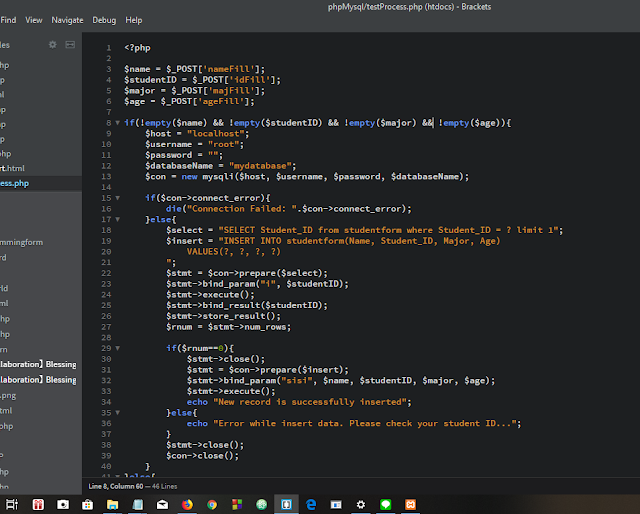
Task: Select the active ess.php file in sidebar
Action: pos(41,183)
